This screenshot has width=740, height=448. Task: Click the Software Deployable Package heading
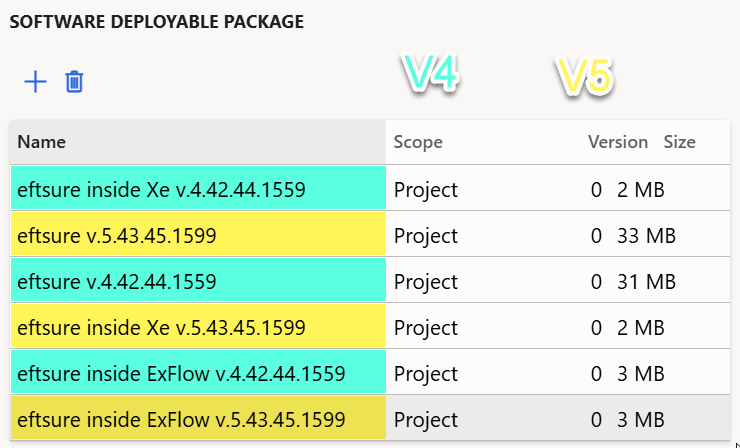(157, 22)
